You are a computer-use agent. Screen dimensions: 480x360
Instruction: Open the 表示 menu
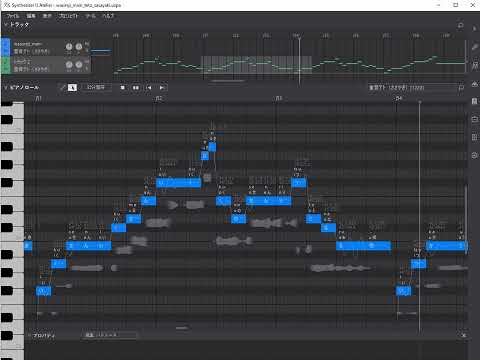coord(47,16)
